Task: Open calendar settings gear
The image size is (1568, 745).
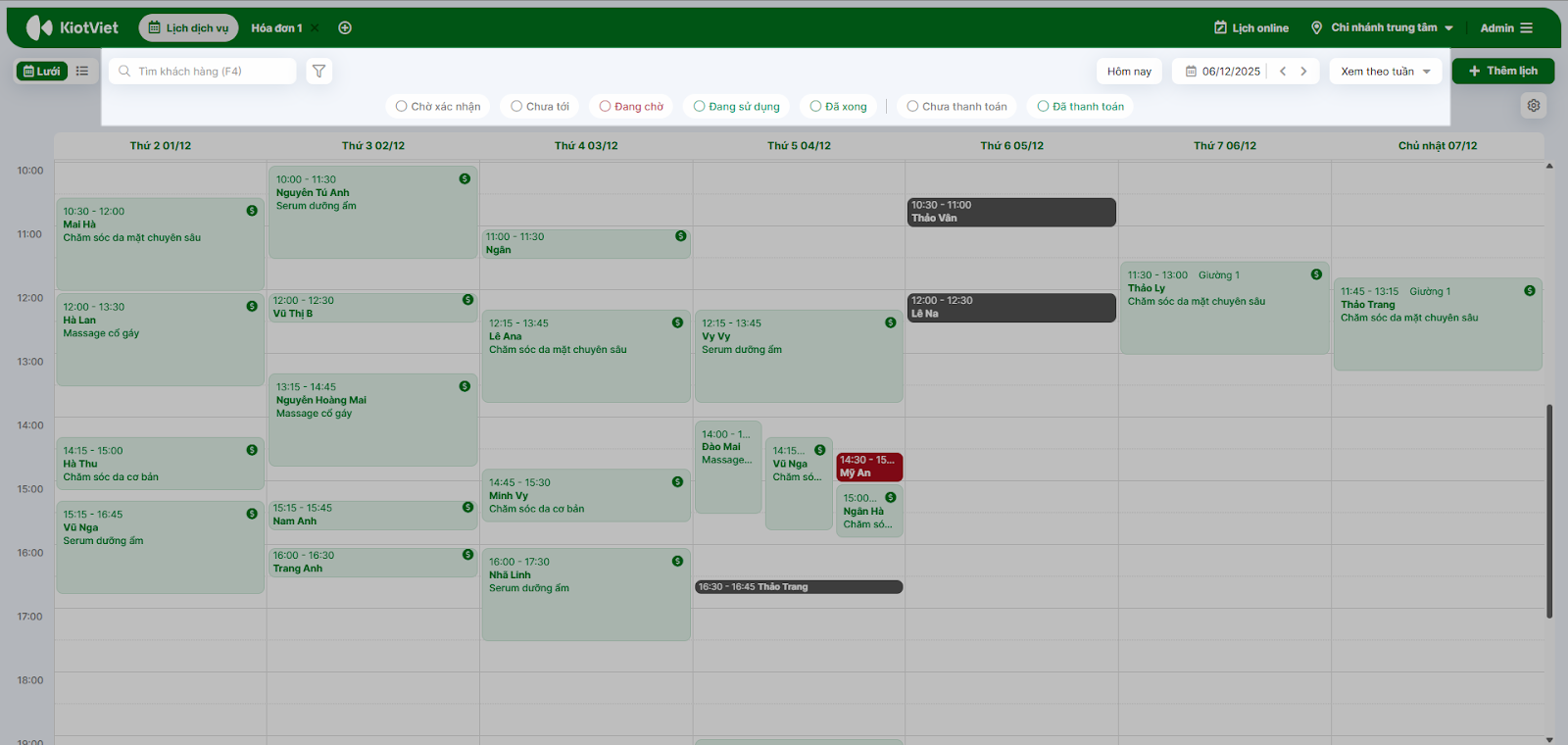Action: (1534, 106)
